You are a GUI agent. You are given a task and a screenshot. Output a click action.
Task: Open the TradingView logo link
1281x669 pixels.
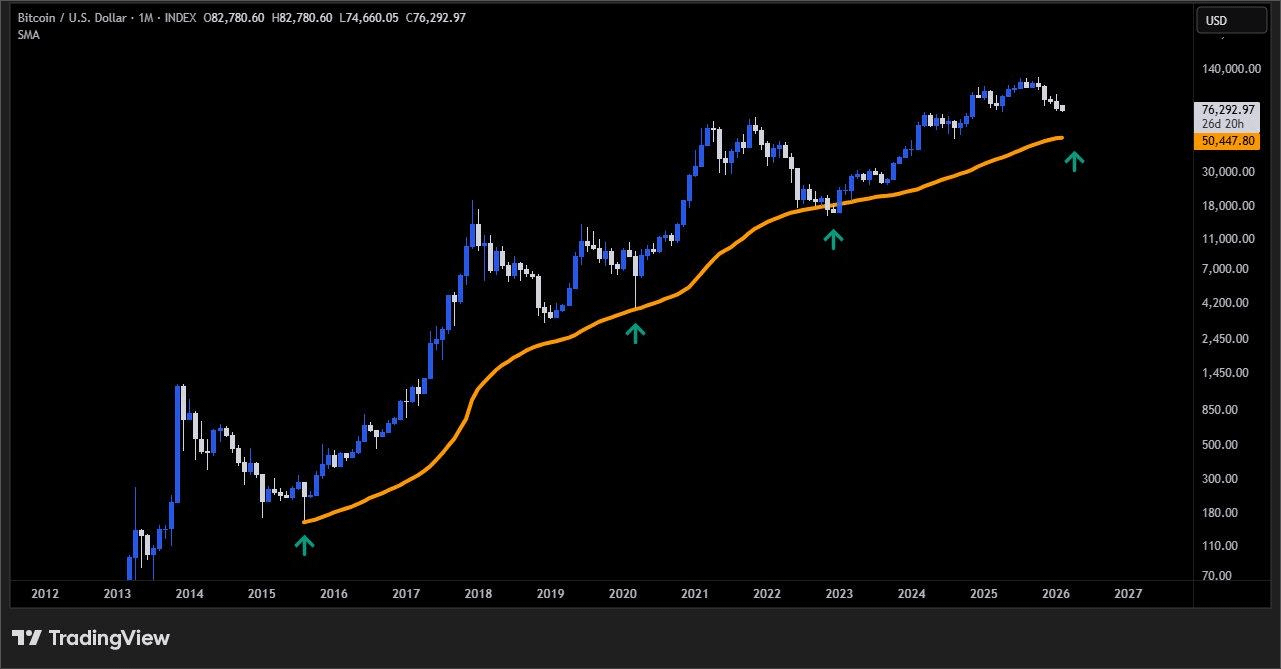point(91,638)
